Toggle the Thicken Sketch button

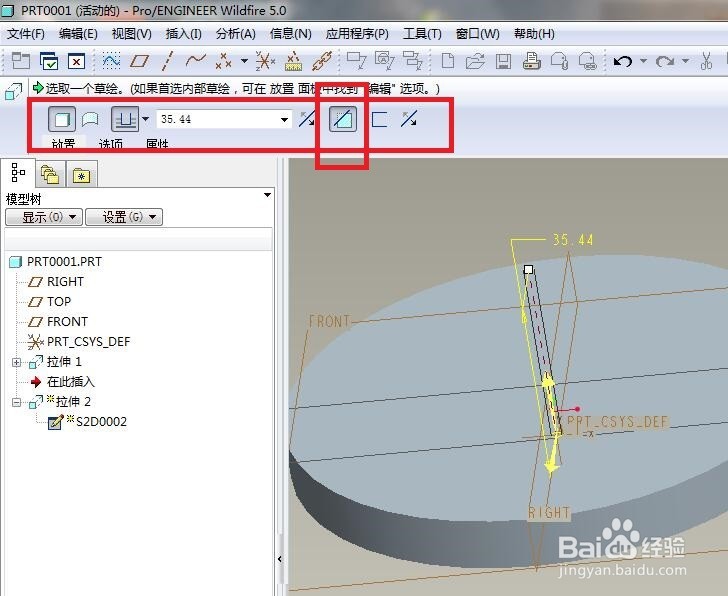point(379,119)
